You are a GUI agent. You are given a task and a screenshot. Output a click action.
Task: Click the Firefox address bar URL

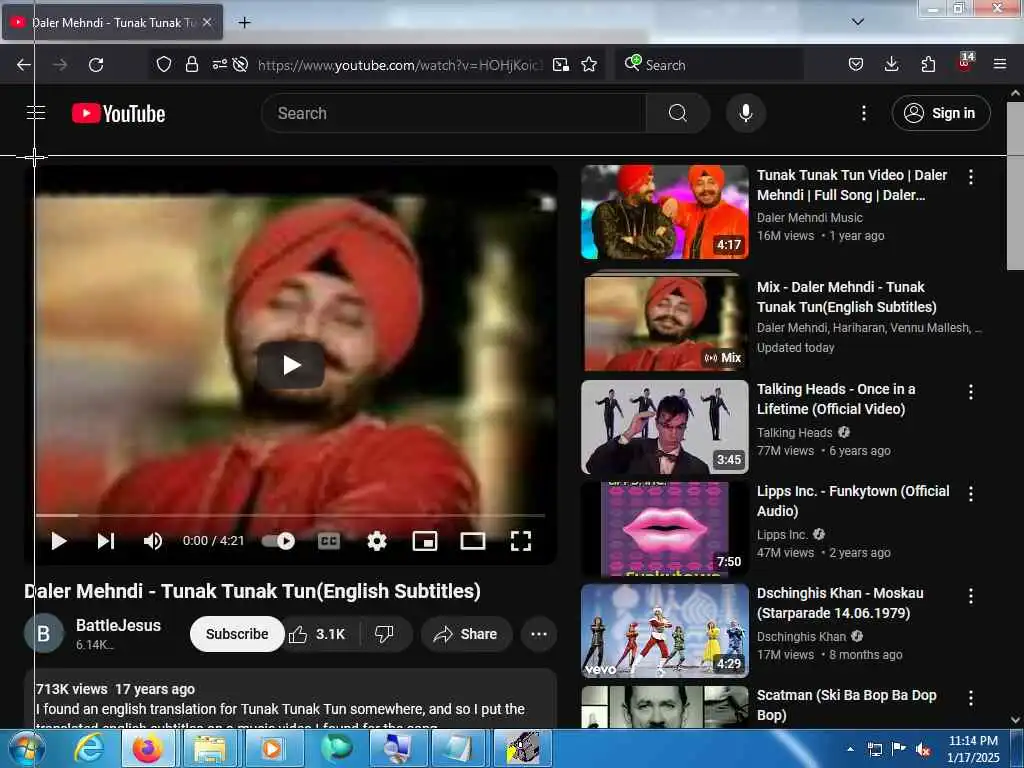click(x=399, y=65)
